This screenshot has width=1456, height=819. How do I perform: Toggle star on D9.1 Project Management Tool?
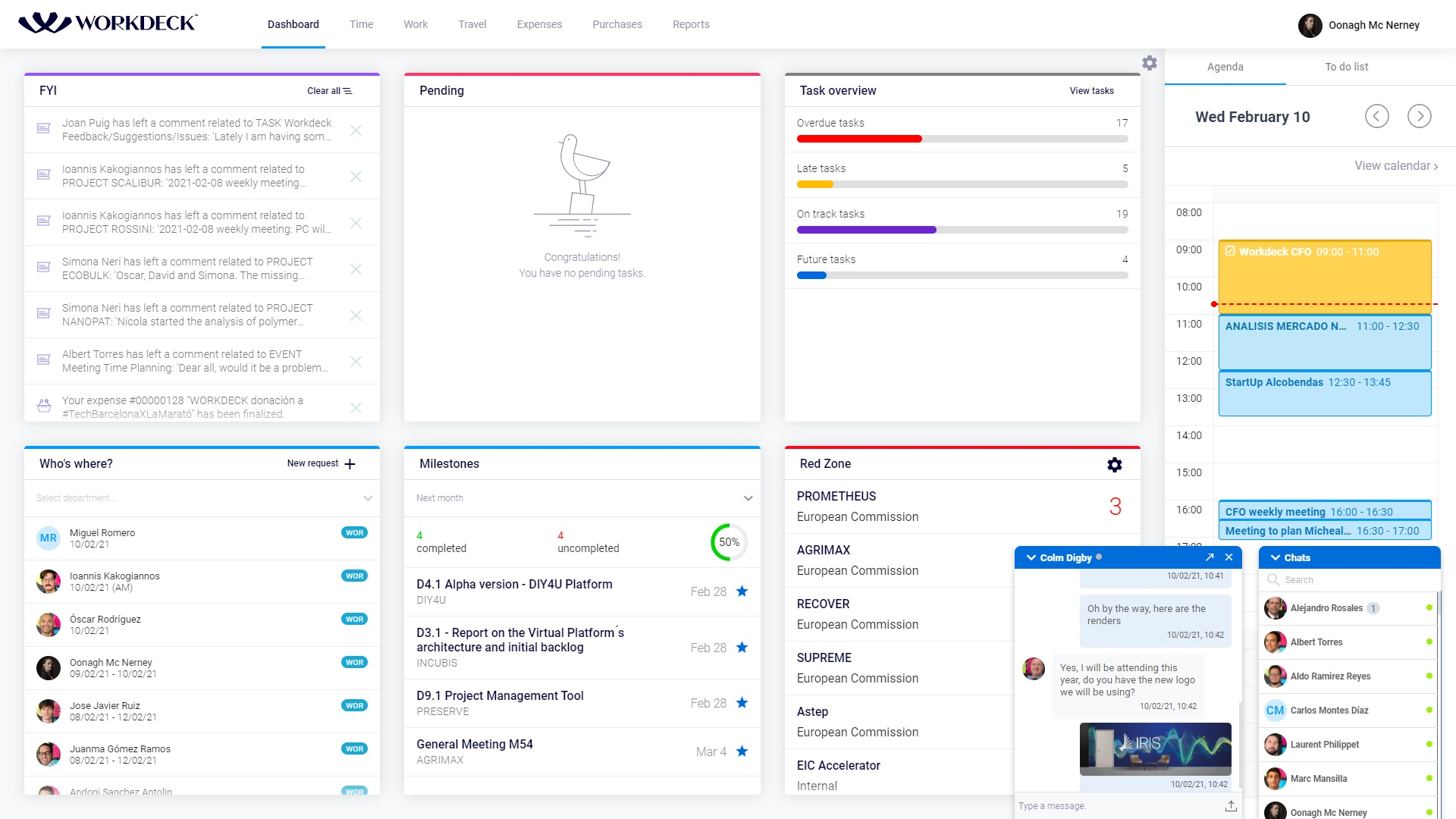(x=742, y=703)
